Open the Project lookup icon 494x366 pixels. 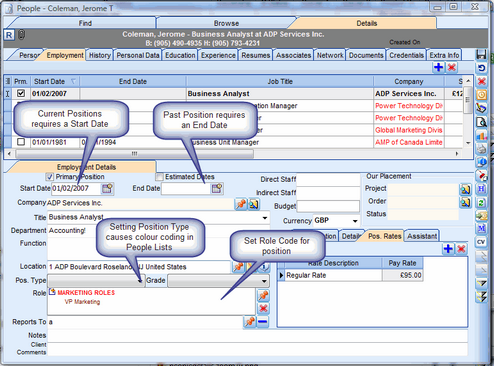click(465, 189)
